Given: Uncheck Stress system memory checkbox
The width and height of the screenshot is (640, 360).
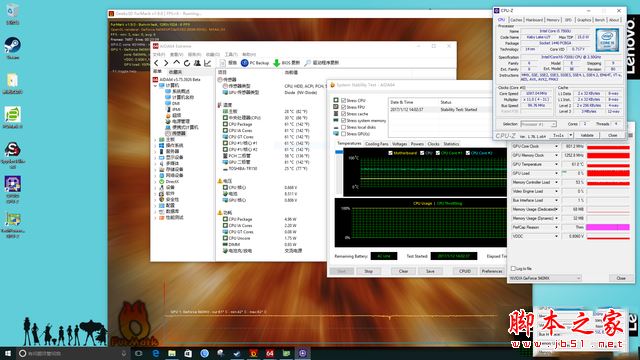Looking at the screenshot, I should (343, 120).
